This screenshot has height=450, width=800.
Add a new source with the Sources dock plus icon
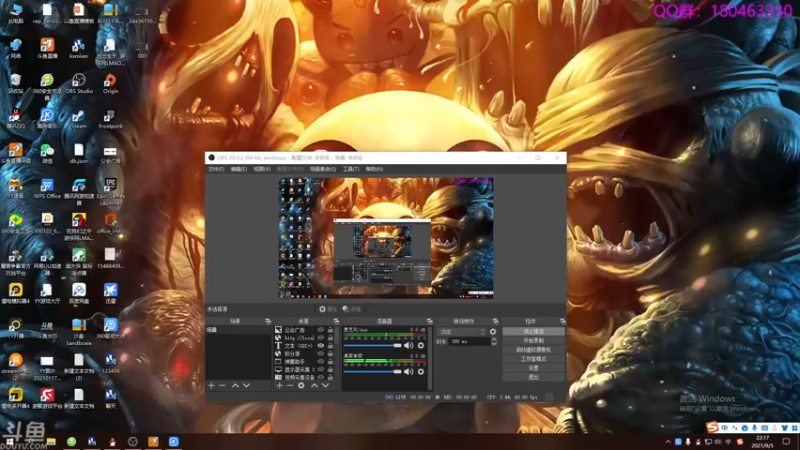click(x=279, y=386)
